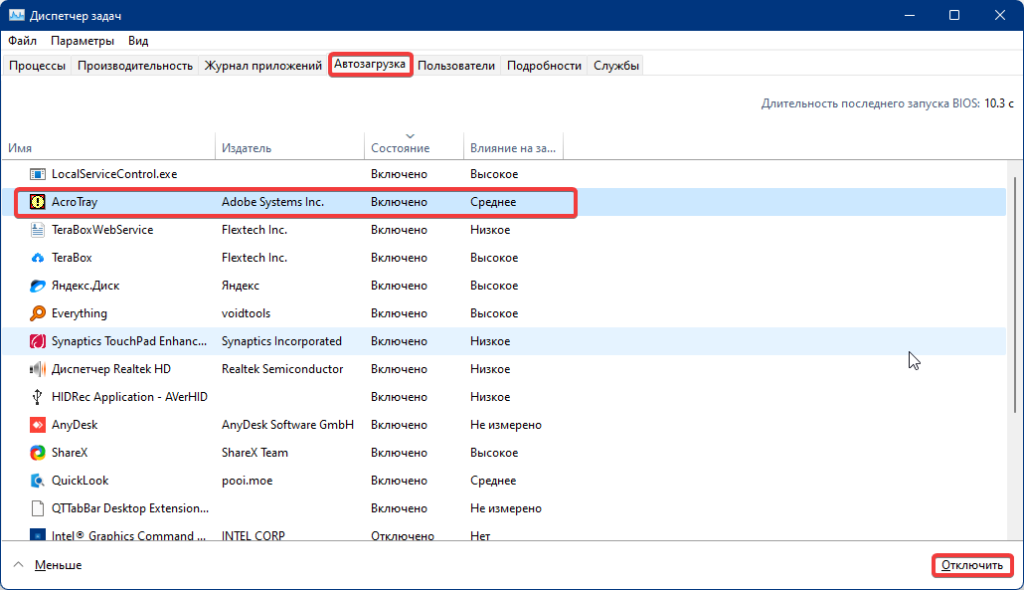Select Диспетчер Realtek HD name

point(111,369)
